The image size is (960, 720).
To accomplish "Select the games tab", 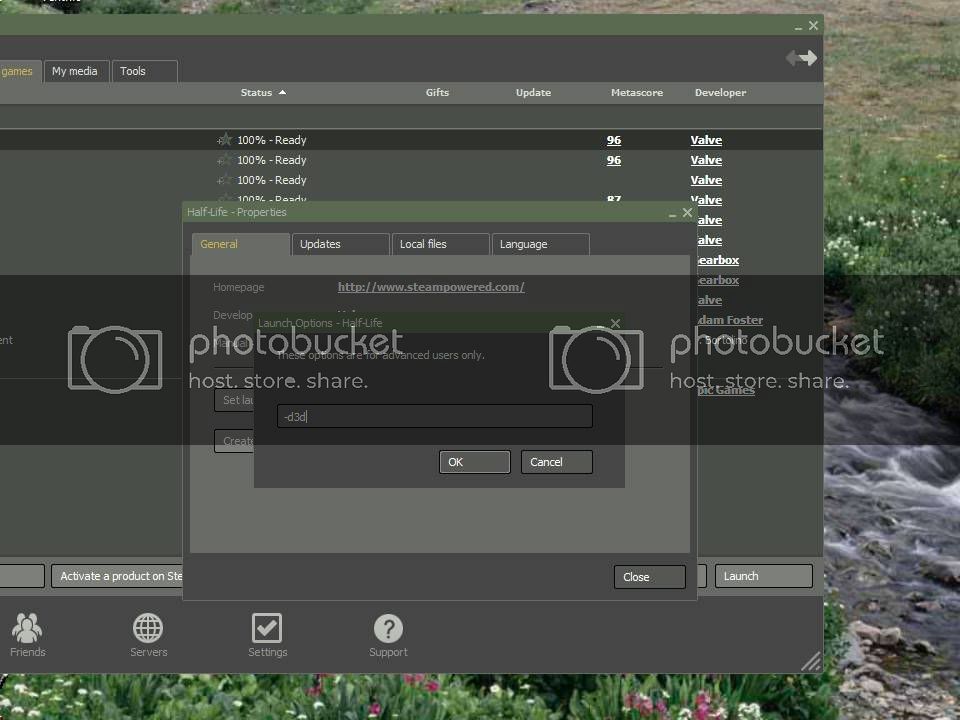I will coord(20,71).
